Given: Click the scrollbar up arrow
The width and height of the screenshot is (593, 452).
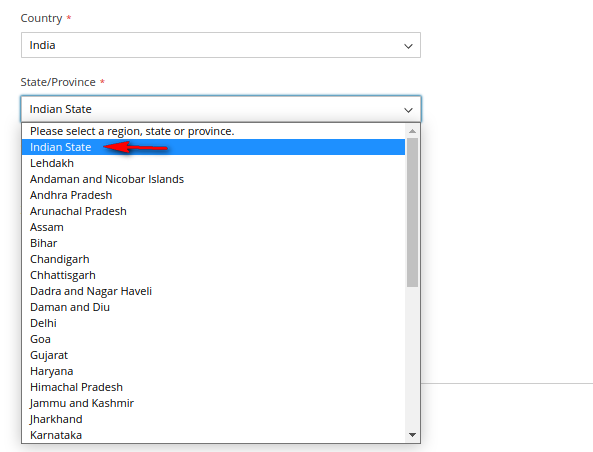Looking at the screenshot, I should 412,131.
